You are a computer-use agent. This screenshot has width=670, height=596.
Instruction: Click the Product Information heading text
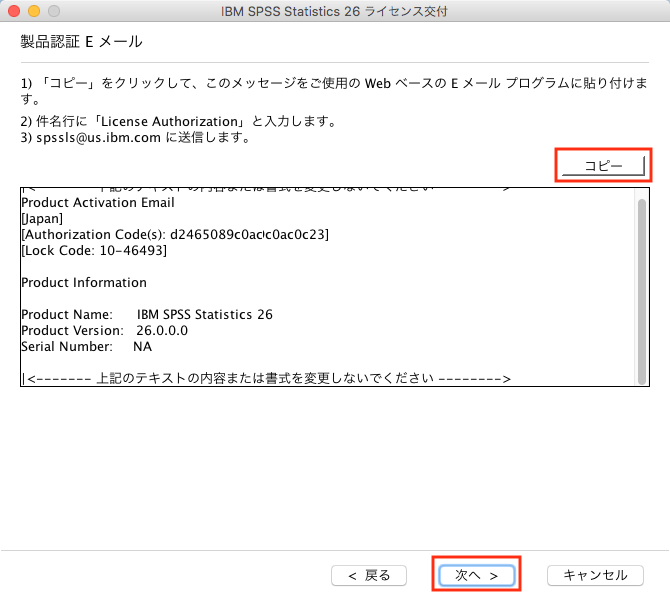pos(84,282)
